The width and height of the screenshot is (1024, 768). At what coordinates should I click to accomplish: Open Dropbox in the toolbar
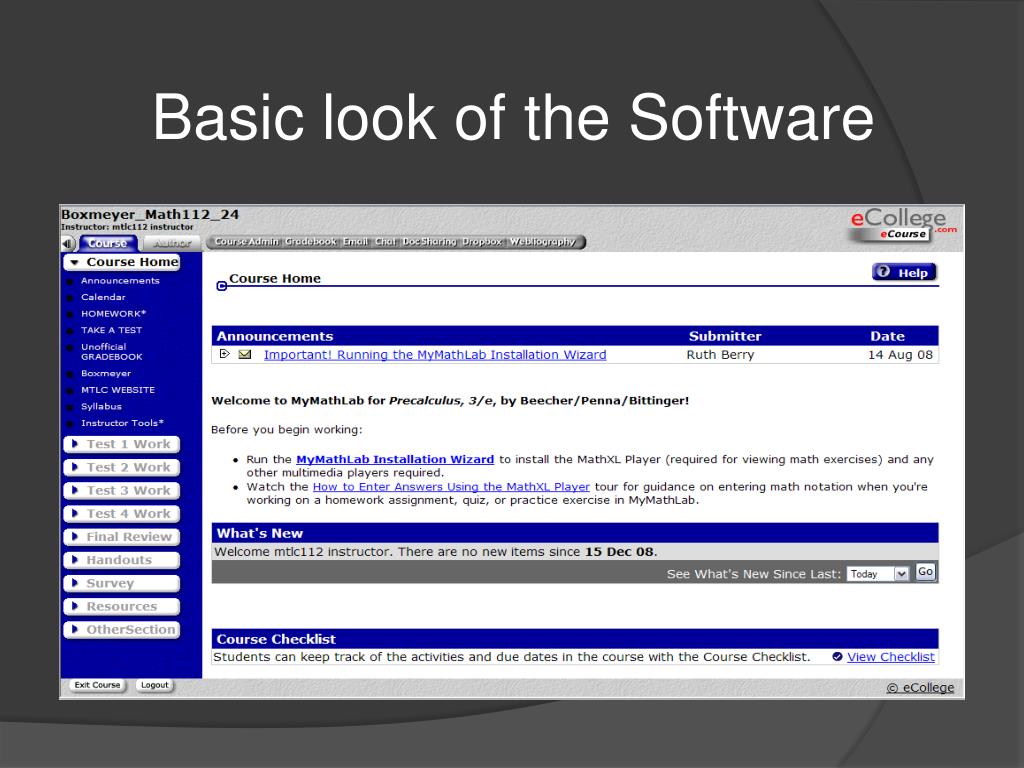click(482, 242)
